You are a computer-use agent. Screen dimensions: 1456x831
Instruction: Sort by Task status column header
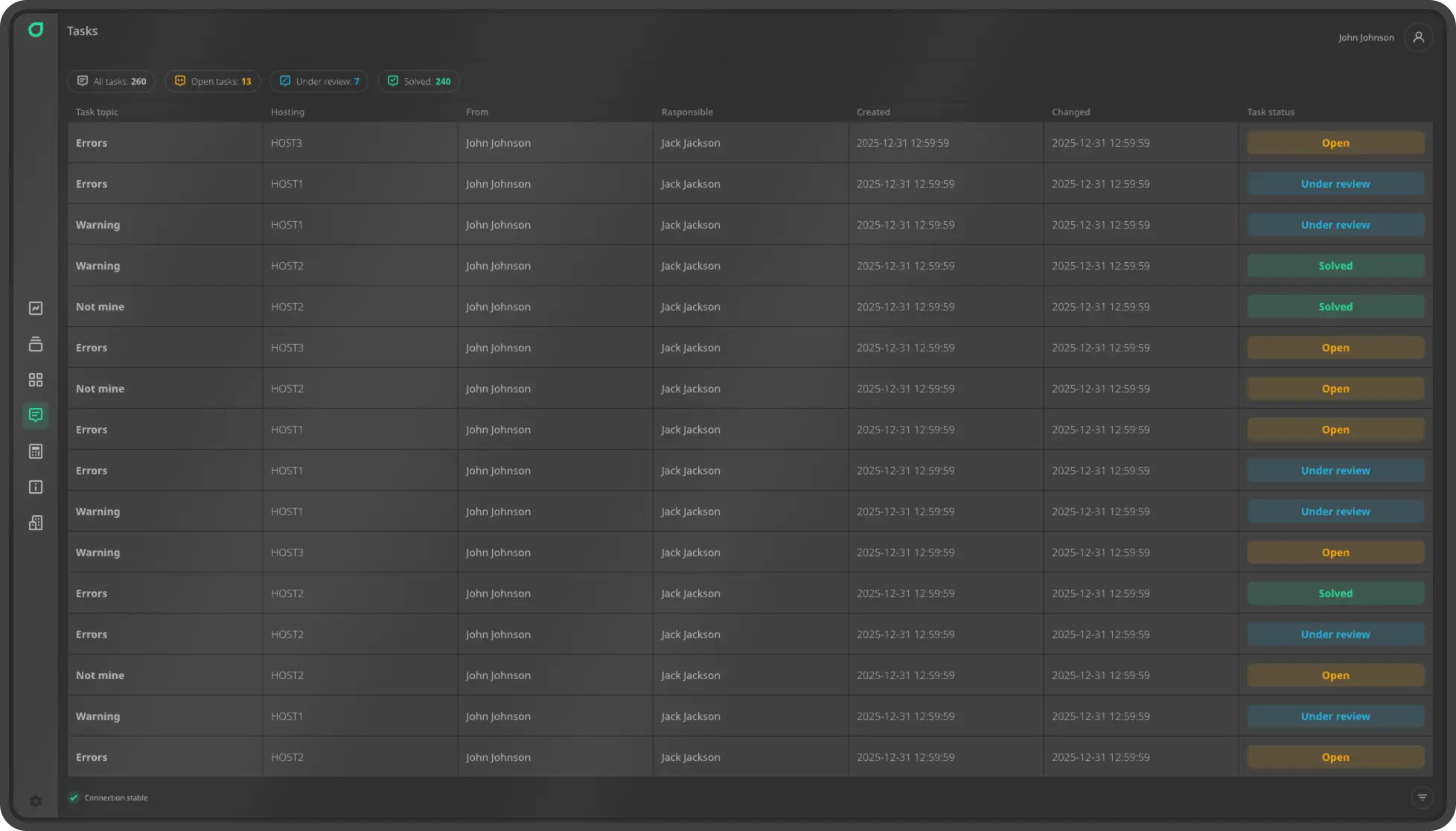click(x=1270, y=112)
